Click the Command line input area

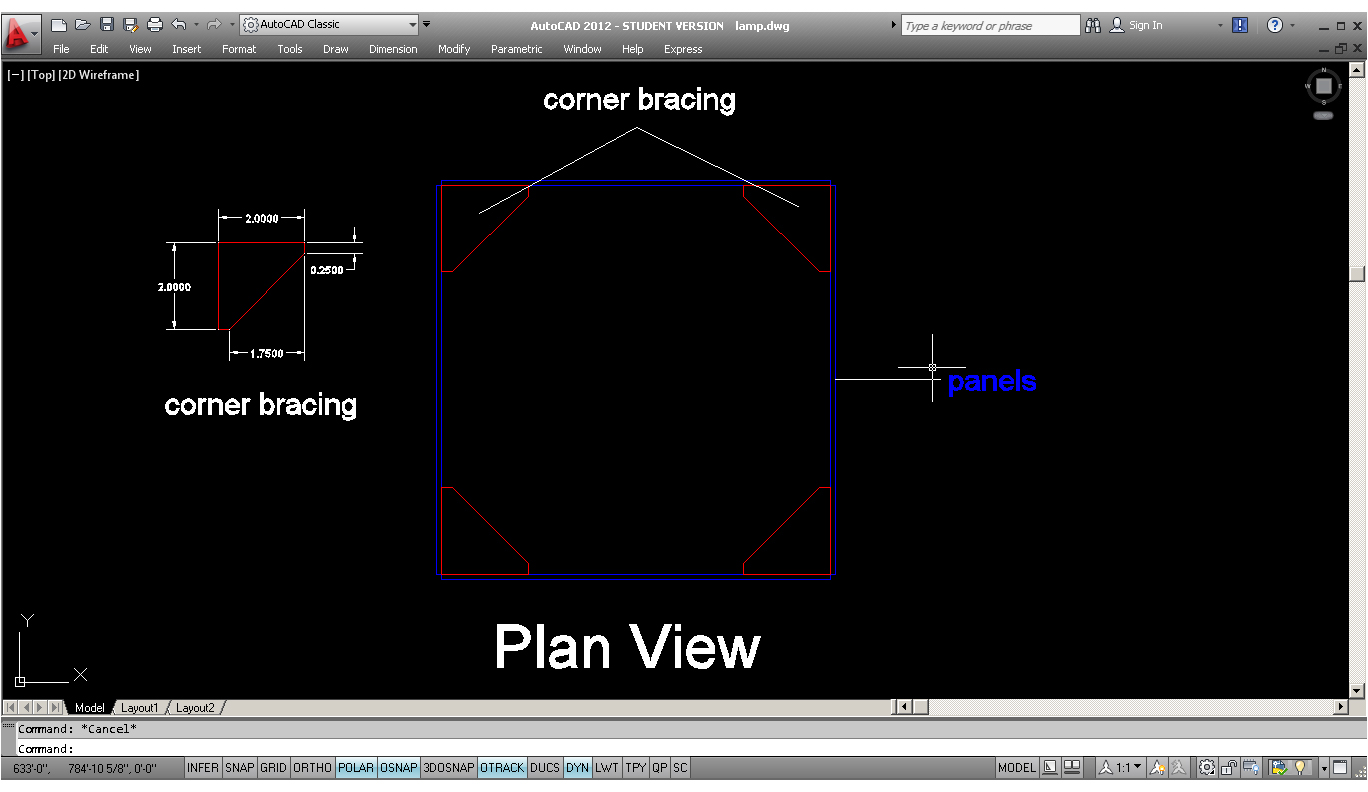coord(690,749)
